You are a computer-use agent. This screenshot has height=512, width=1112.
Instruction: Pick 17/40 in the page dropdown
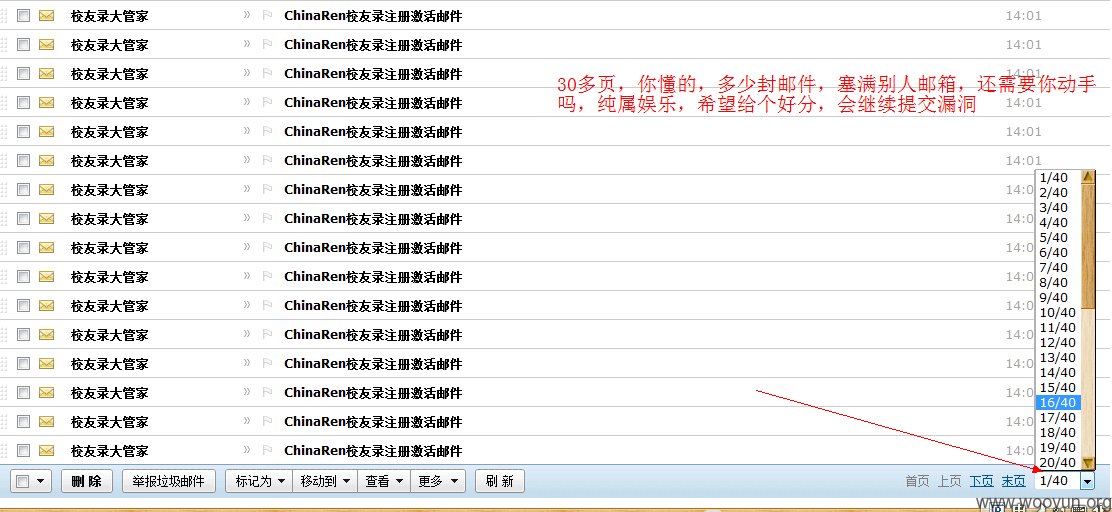1058,418
